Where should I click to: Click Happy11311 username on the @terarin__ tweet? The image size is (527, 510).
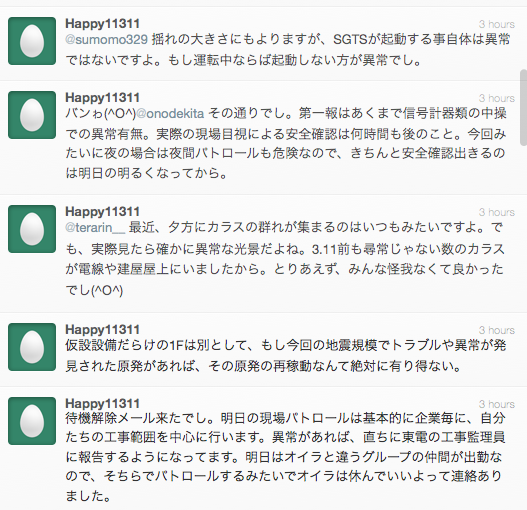point(103,211)
